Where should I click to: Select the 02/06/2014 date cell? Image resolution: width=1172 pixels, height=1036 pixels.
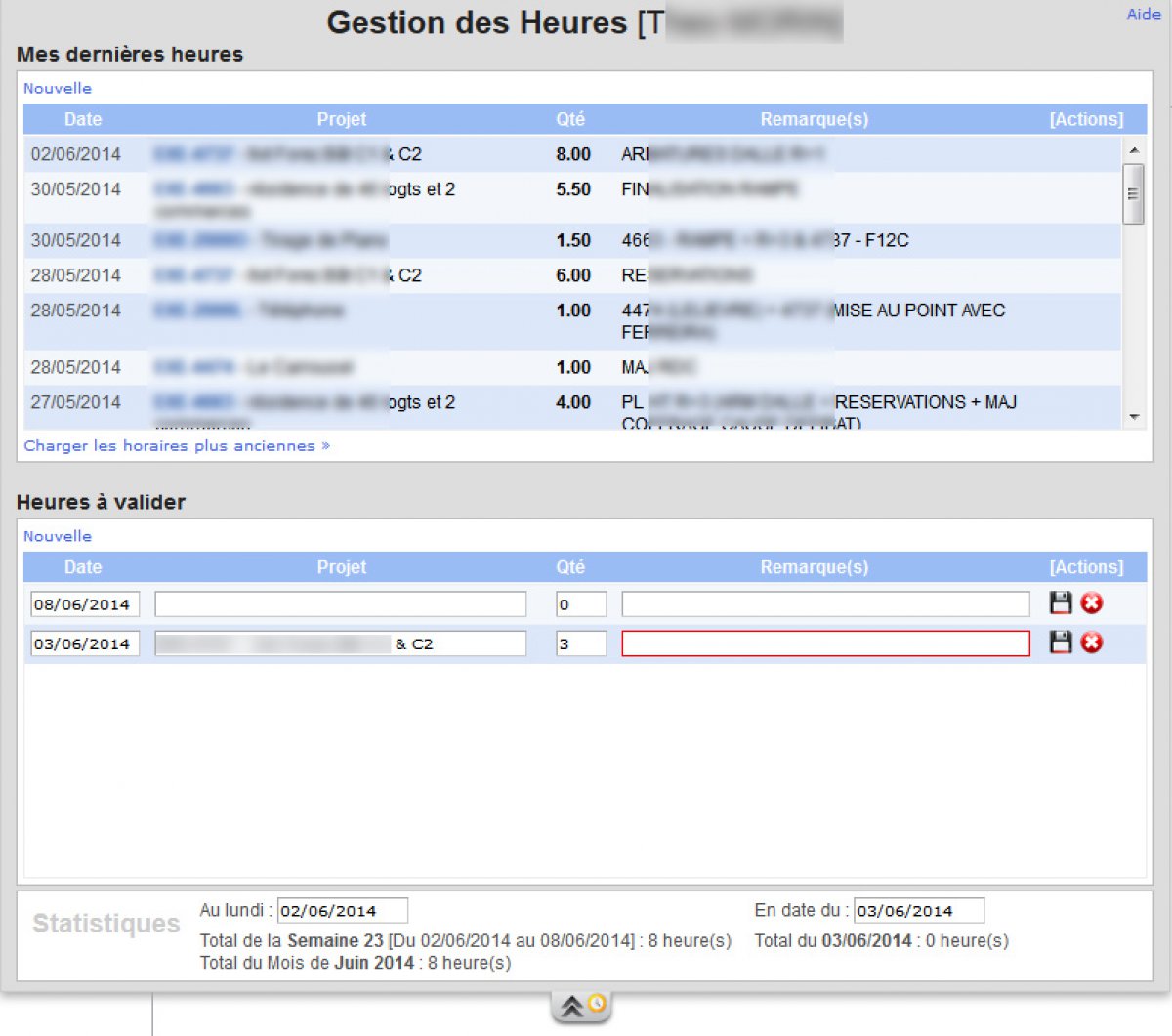(x=76, y=154)
